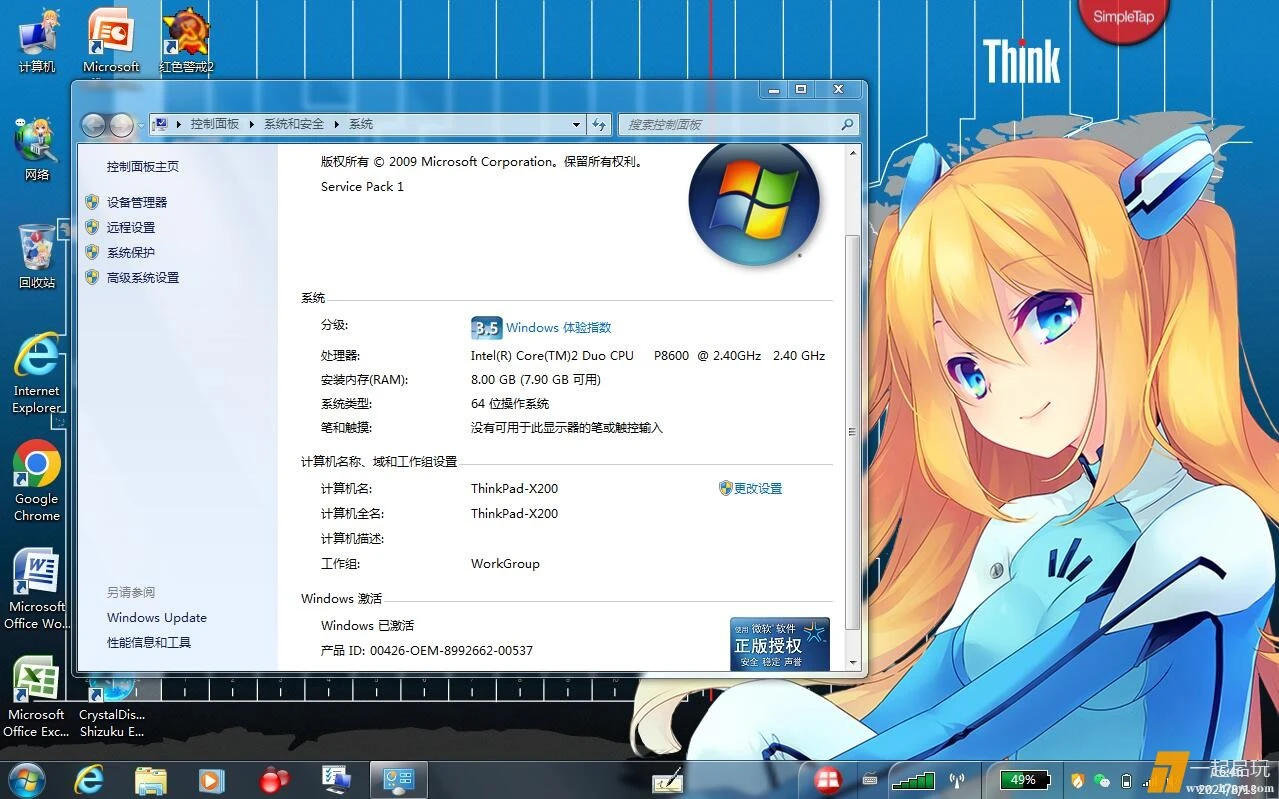1279x799 pixels.
Task: Click the 3.5 experience rating badge
Action: click(x=485, y=327)
